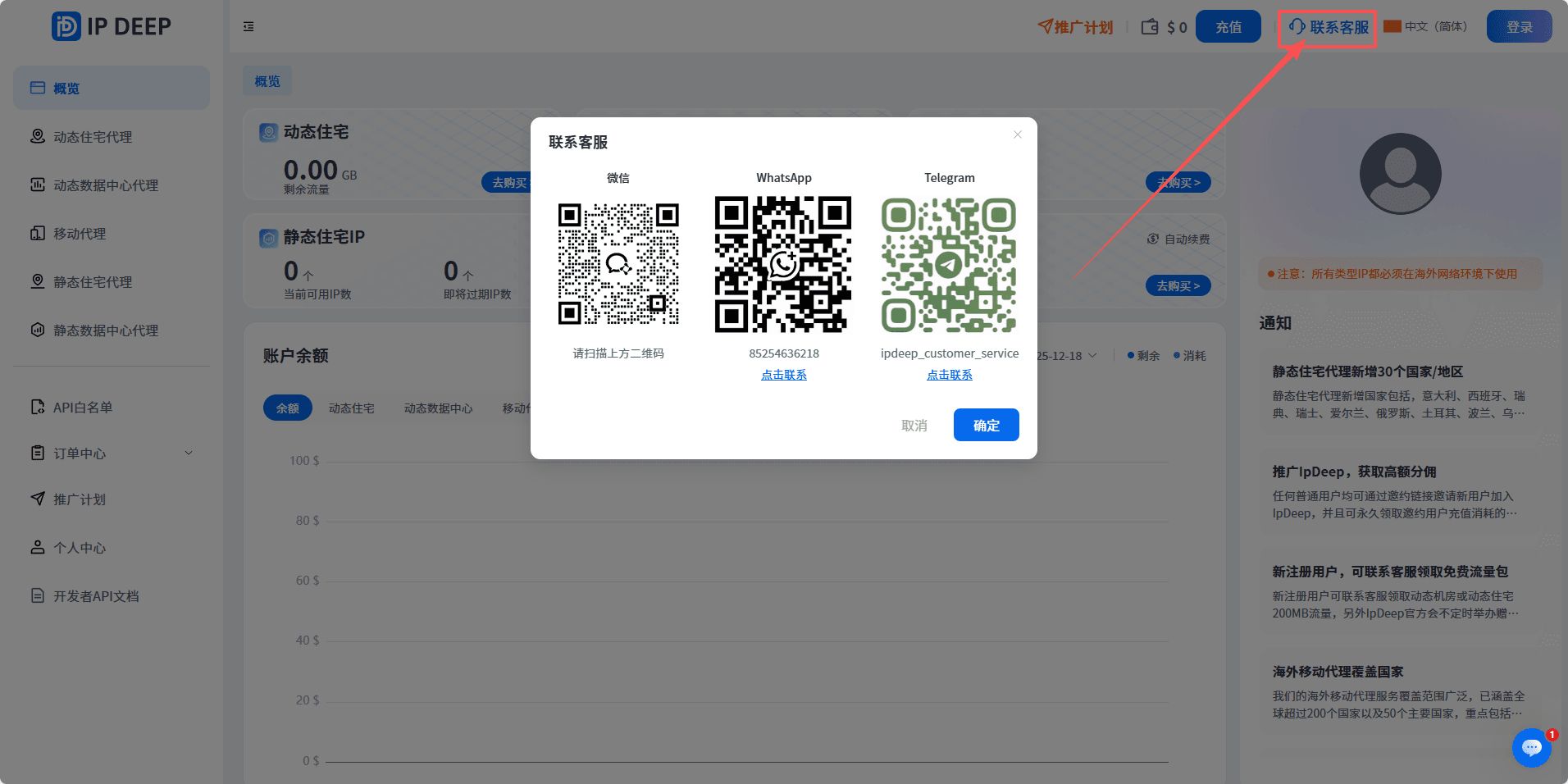Click the 动态住宅代理 sidebar icon
The width and height of the screenshot is (1568, 784).
click(x=38, y=136)
